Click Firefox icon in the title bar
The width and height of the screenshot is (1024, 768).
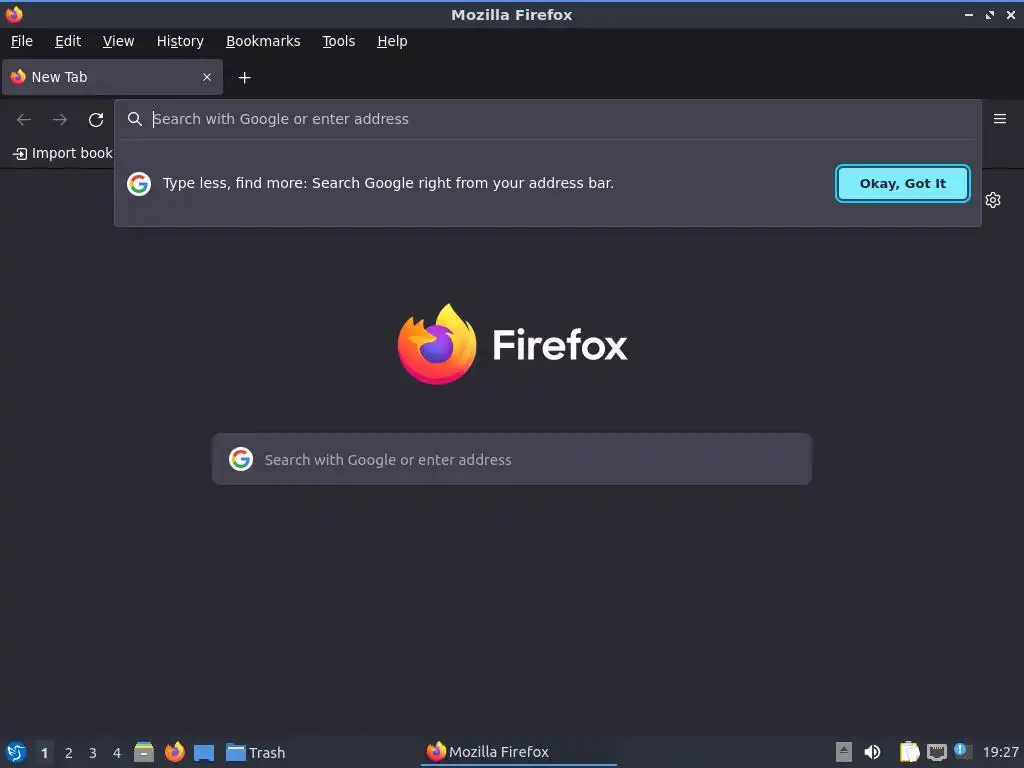coord(14,14)
